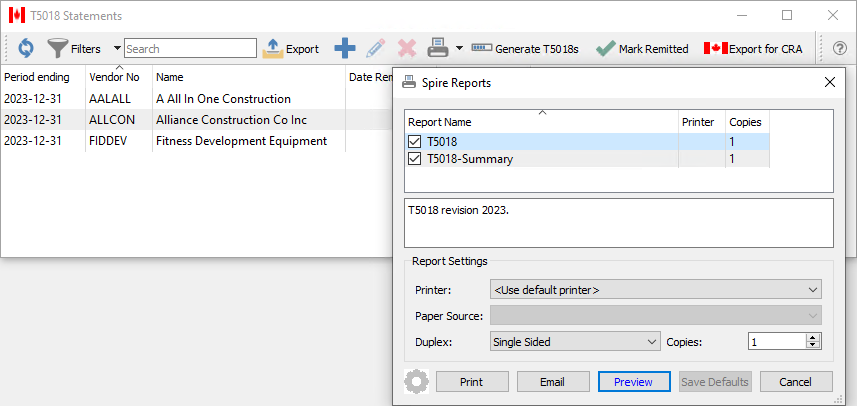Click the Email button
Viewport: 857px width, 406px height.
coord(553,382)
